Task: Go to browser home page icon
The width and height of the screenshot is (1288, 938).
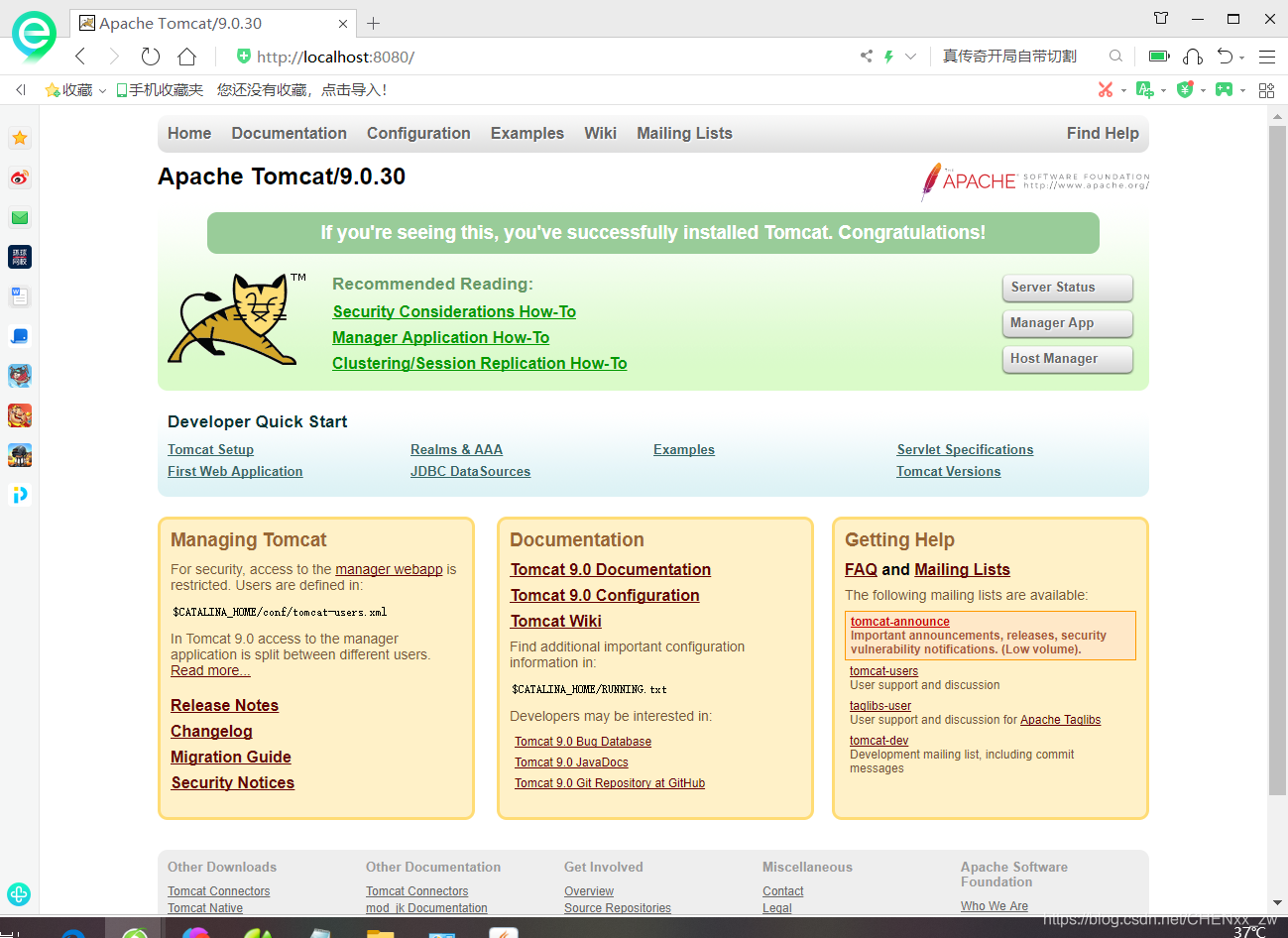Action: click(x=187, y=57)
